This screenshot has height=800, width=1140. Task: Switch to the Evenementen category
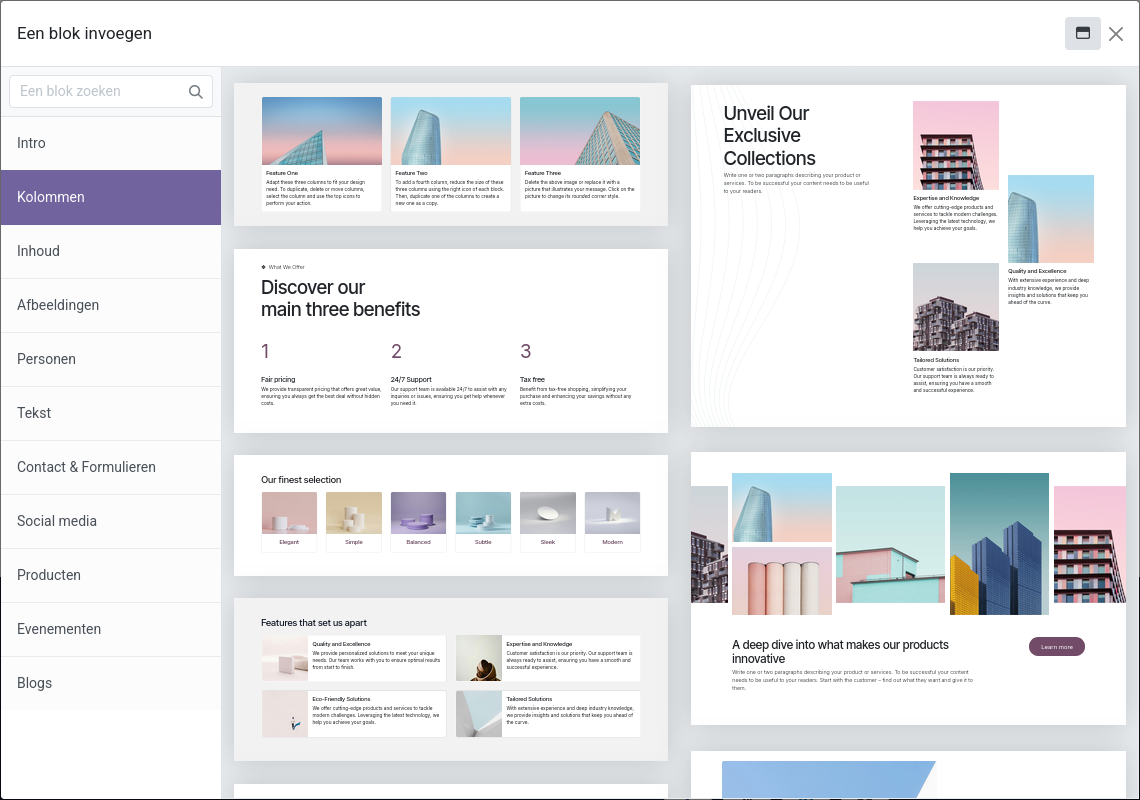tap(110, 629)
